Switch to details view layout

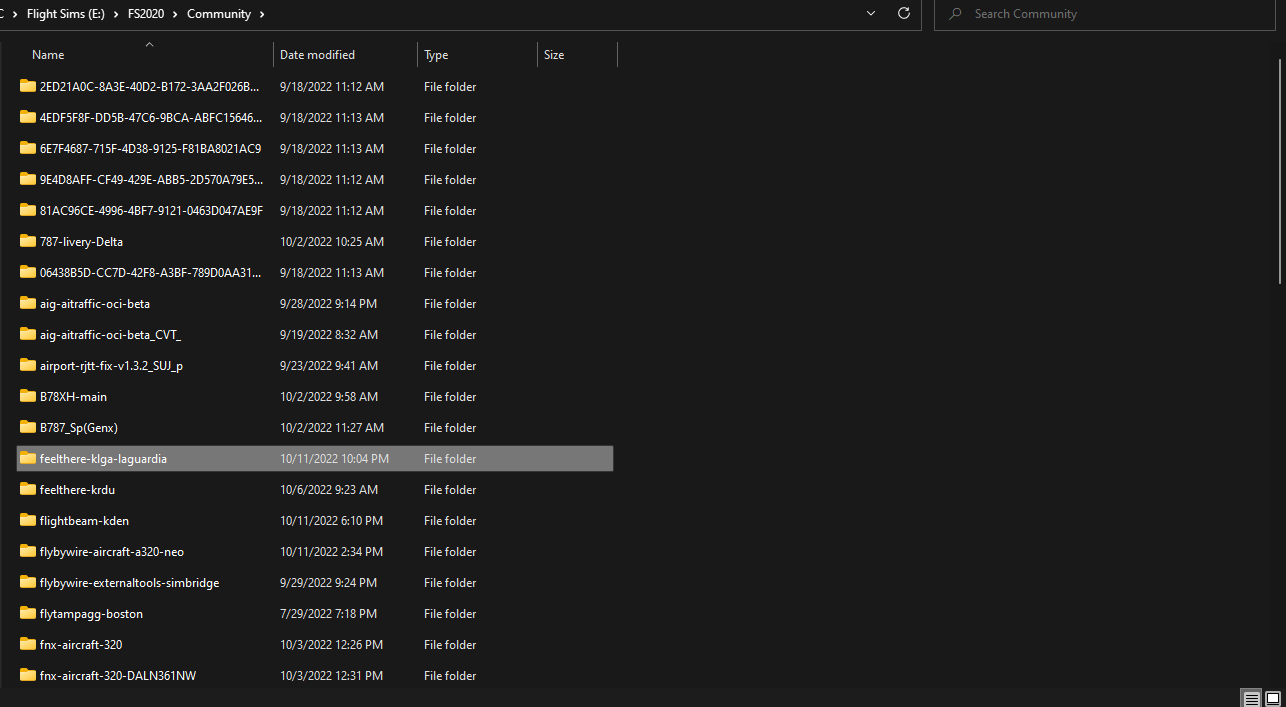click(1251, 698)
